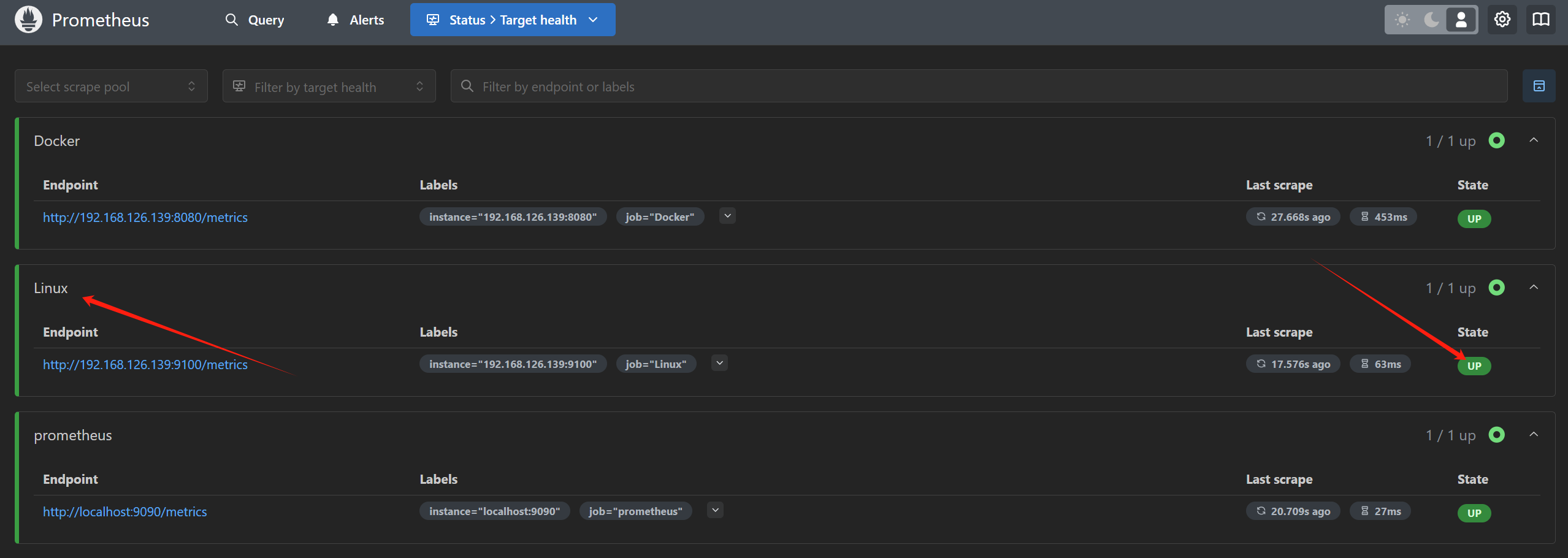Click 1 / 1 up count in Linux pool

pos(1450,288)
